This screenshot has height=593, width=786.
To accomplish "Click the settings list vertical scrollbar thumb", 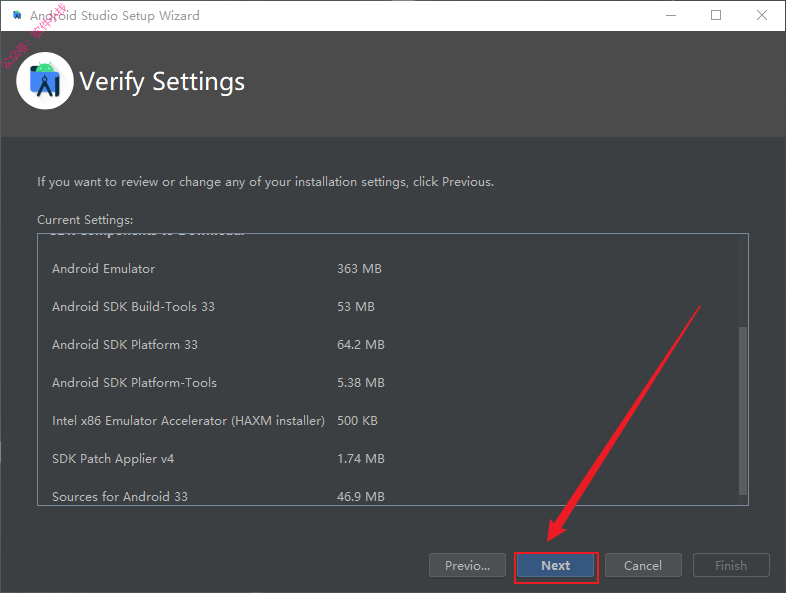I will tap(743, 411).
